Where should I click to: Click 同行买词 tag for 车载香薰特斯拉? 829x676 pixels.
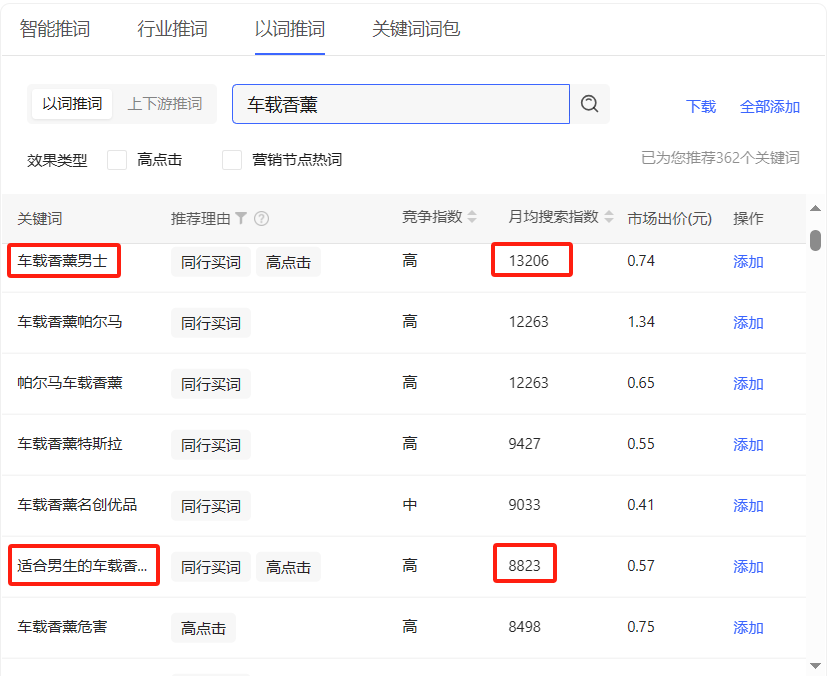click(x=211, y=445)
